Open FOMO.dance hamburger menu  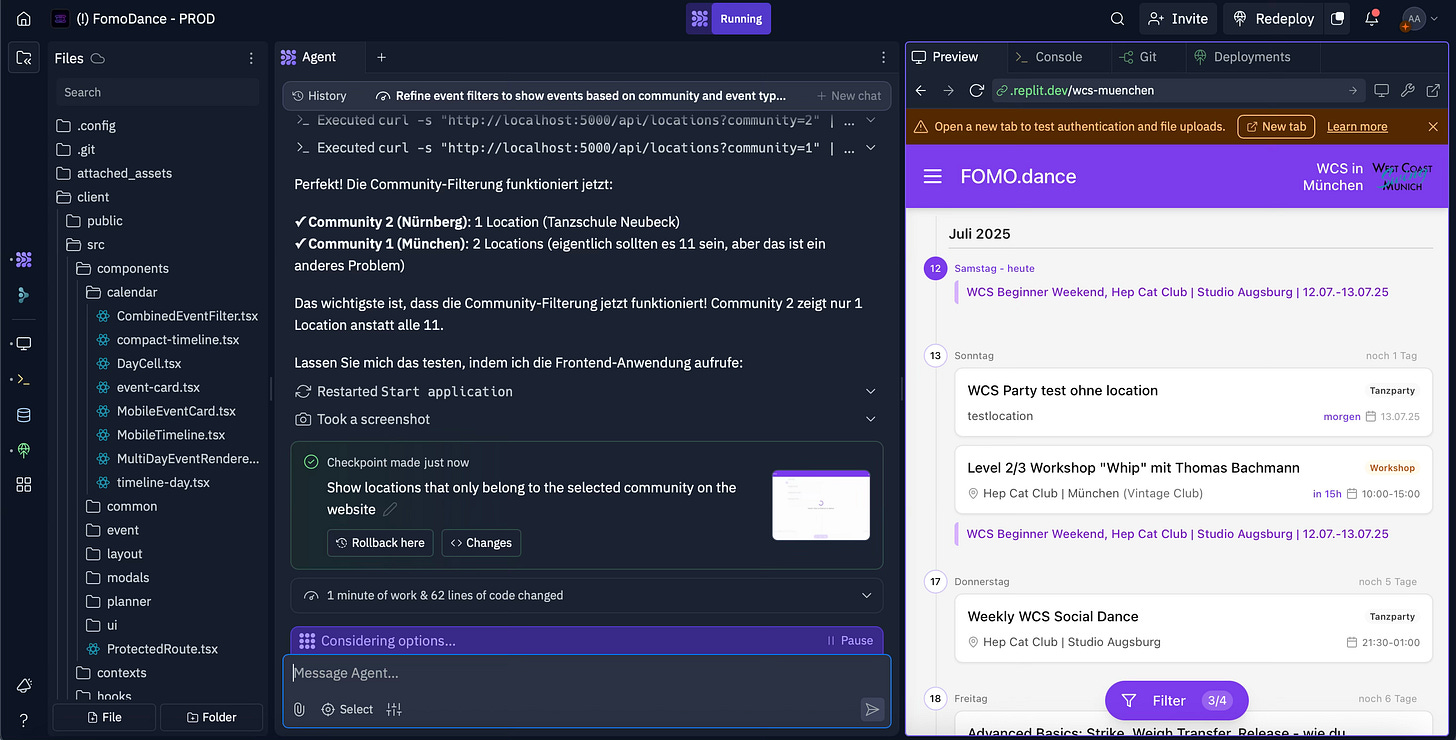click(x=933, y=176)
